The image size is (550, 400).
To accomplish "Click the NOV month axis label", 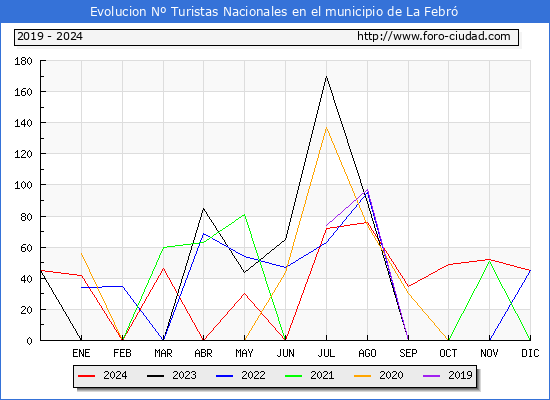I will click(x=489, y=353).
